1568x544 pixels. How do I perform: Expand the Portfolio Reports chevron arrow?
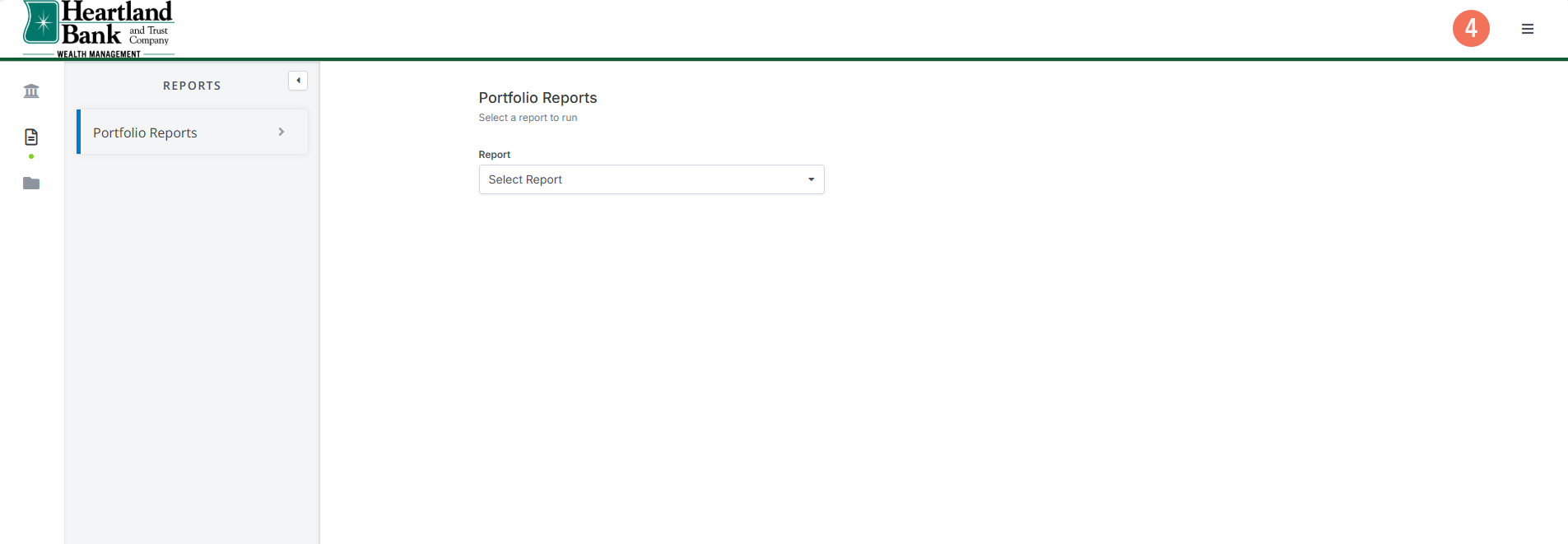pyautogui.click(x=281, y=132)
